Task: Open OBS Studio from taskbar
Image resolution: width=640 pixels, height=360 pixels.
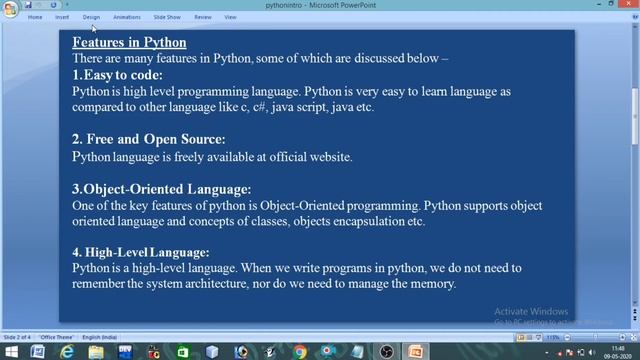Action: 386,352
